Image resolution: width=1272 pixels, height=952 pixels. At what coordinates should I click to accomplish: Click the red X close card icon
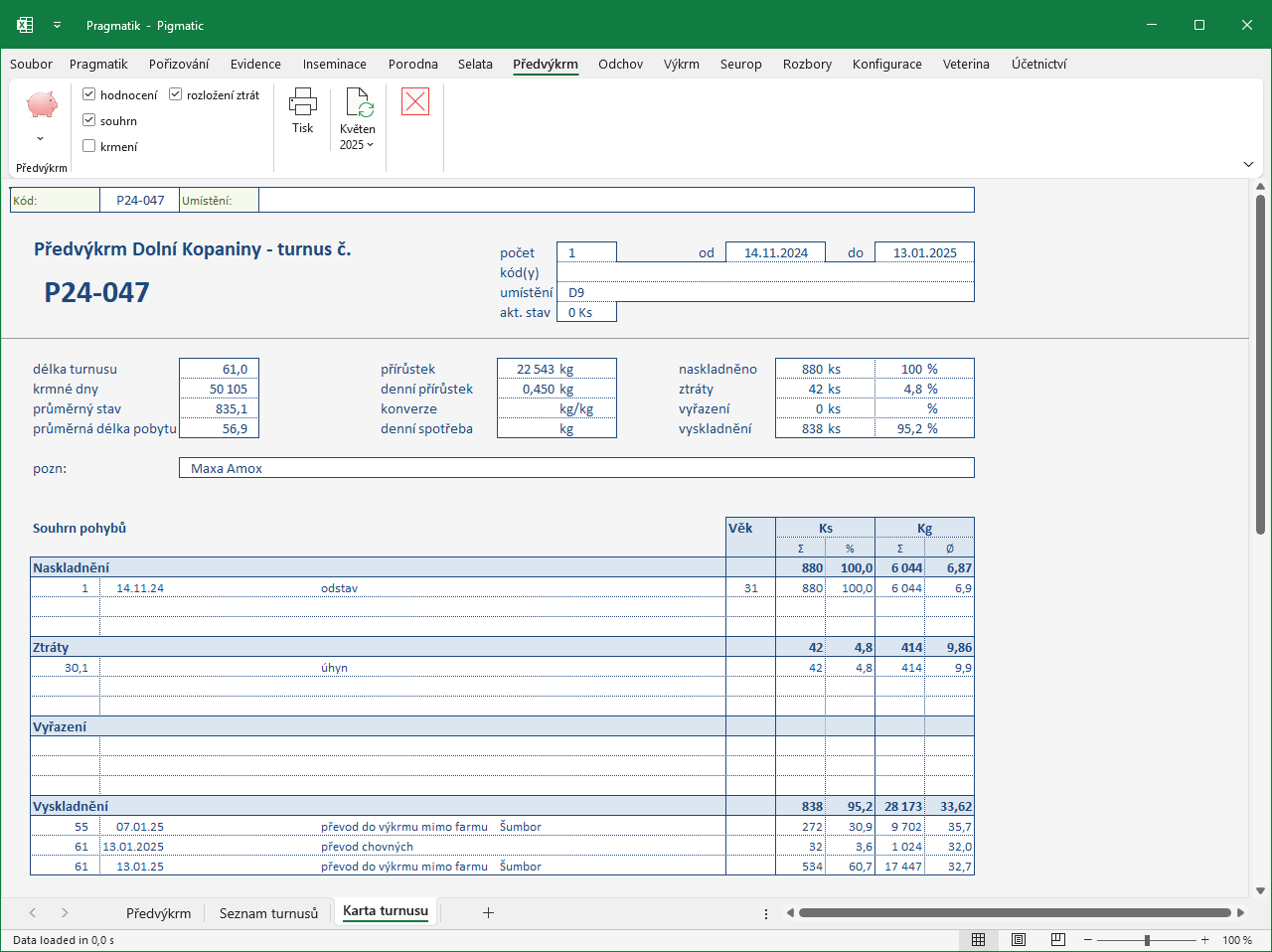click(x=415, y=101)
